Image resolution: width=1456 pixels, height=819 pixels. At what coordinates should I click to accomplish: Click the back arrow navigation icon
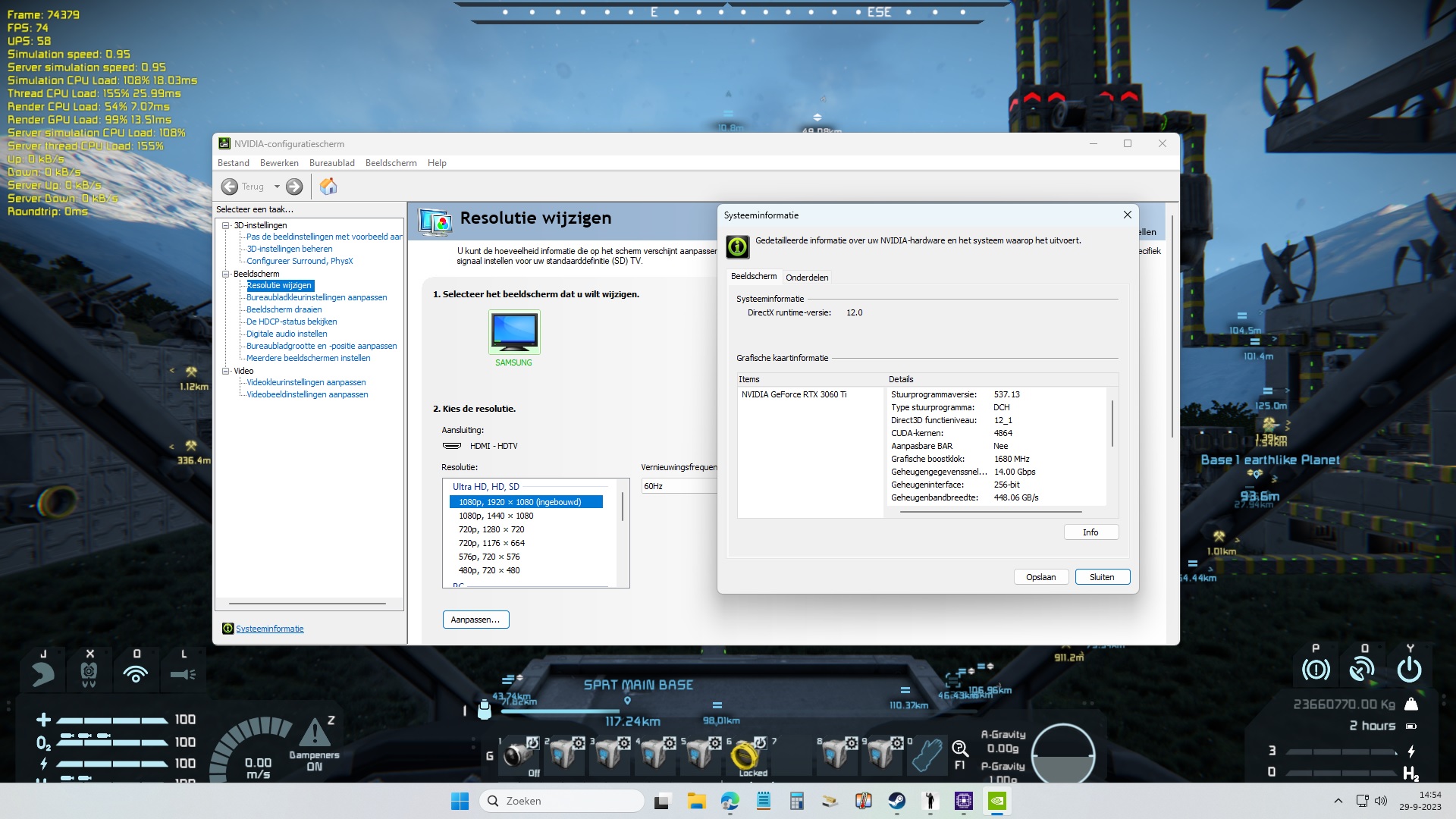[230, 187]
